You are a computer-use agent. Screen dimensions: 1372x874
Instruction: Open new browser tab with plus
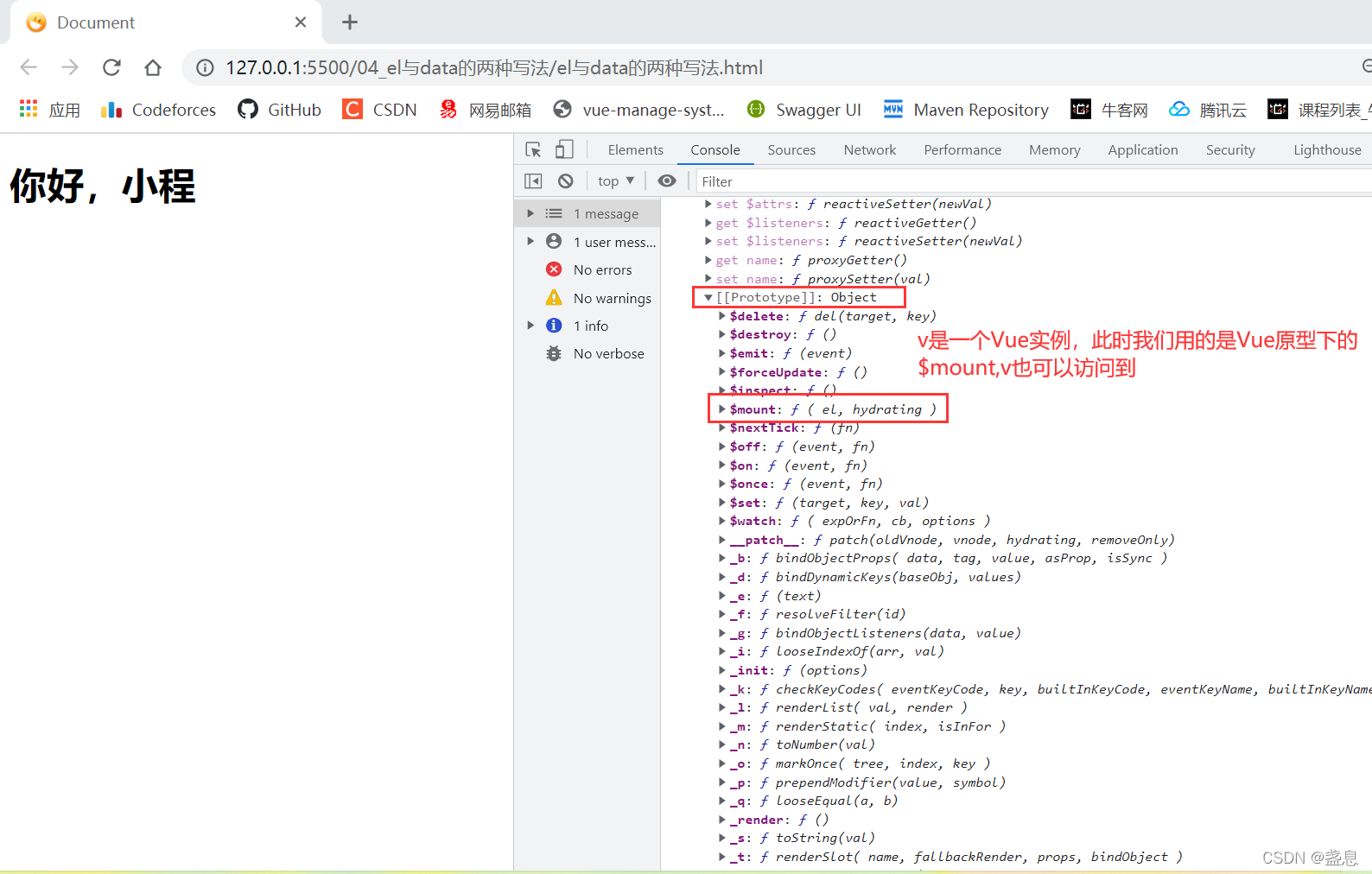(350, 22)
